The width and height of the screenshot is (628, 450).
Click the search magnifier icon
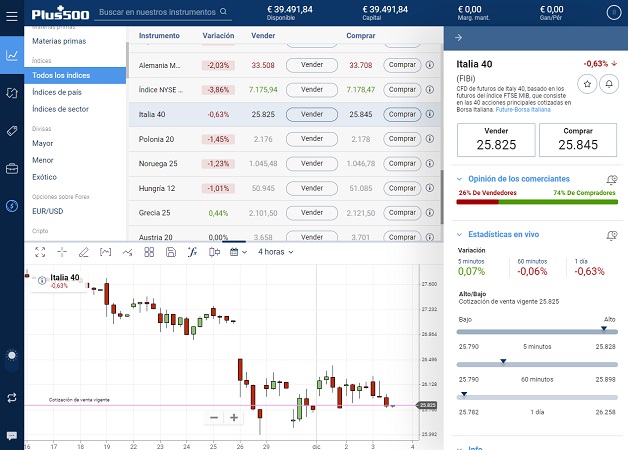click(x=223, y=12)
